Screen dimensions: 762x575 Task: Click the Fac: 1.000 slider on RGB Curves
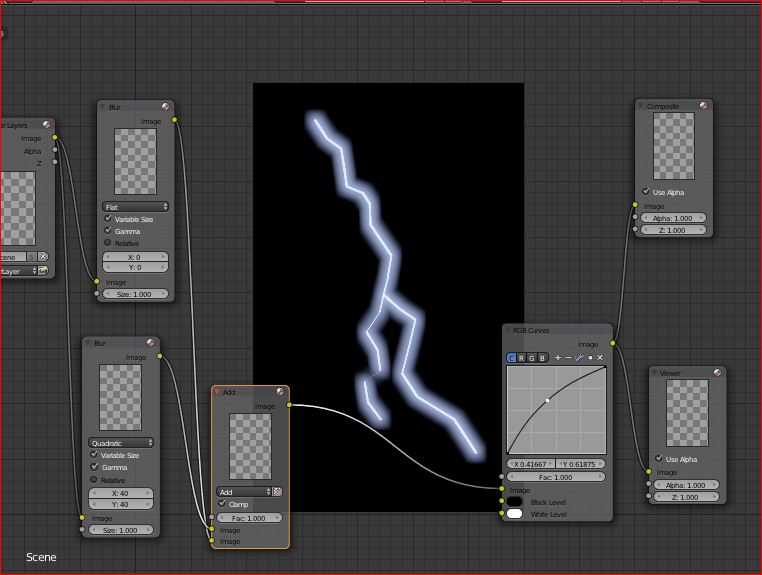(556, 477)
